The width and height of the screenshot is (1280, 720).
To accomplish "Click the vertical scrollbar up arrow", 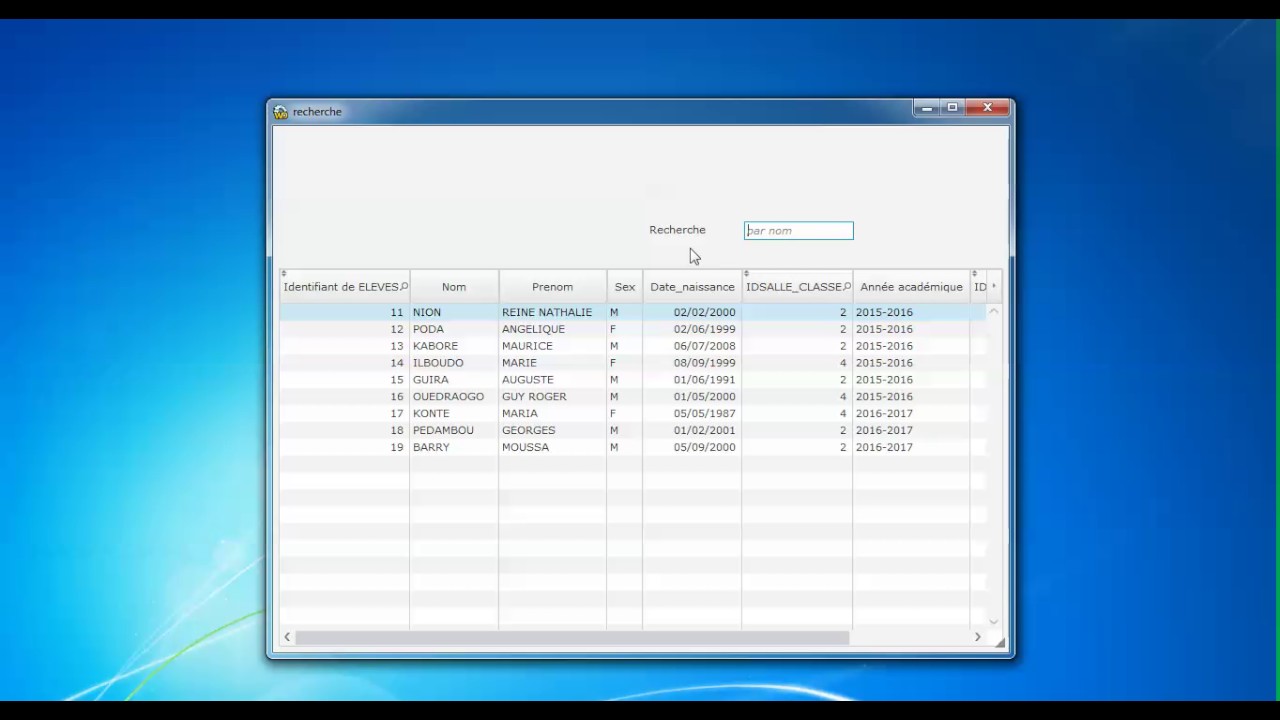I will click(x=993, y=312).
